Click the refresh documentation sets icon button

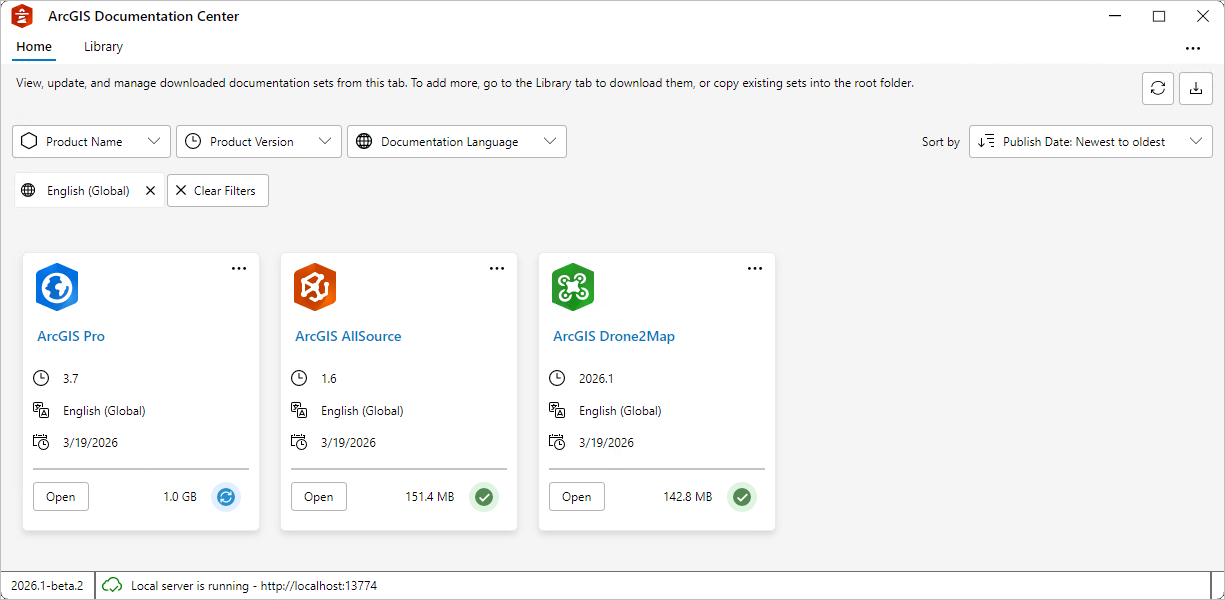pos(1158,88)
